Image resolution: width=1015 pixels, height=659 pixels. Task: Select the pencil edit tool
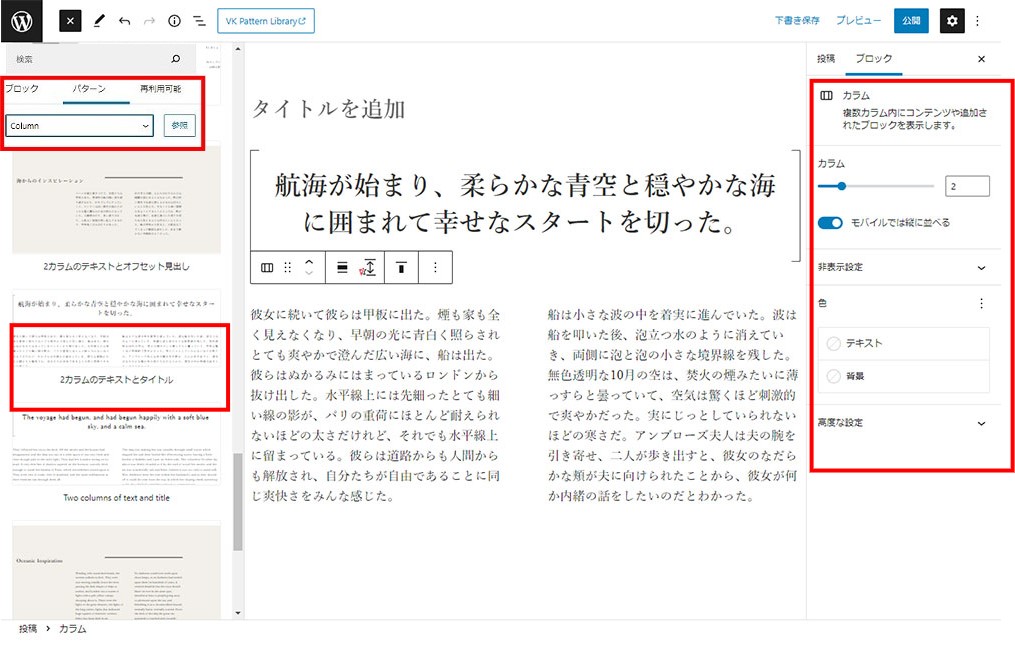click(98, 21)
